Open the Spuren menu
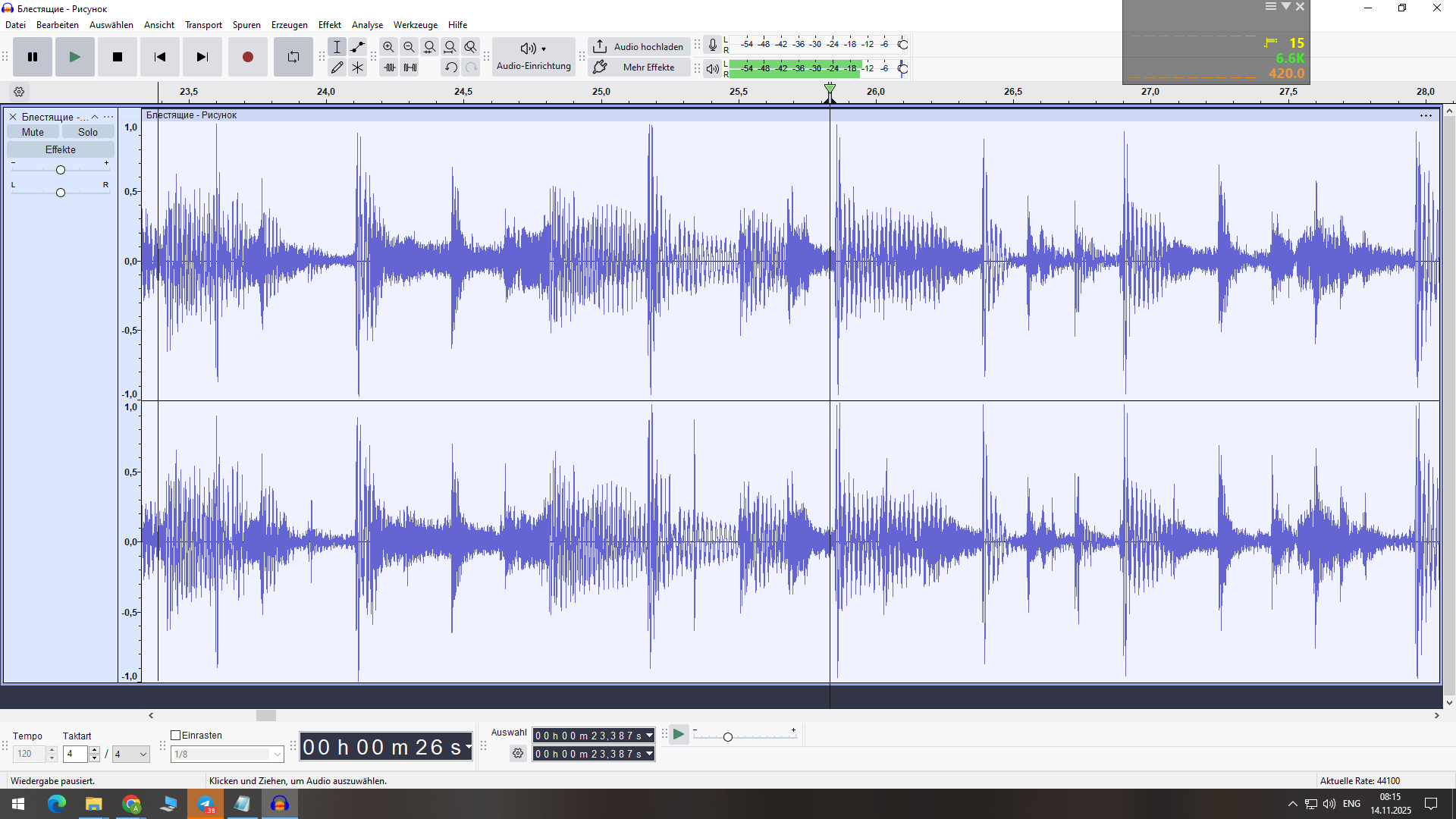 pyautogui.click(x=246, y=25)
